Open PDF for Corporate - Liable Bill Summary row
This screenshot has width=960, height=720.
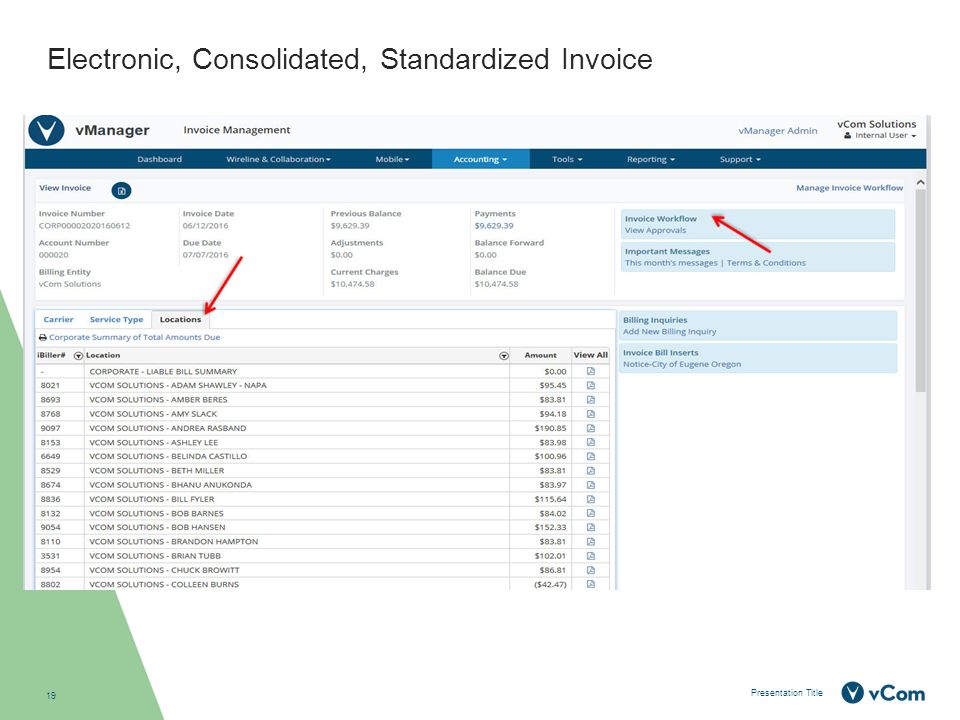click(591, 371)
